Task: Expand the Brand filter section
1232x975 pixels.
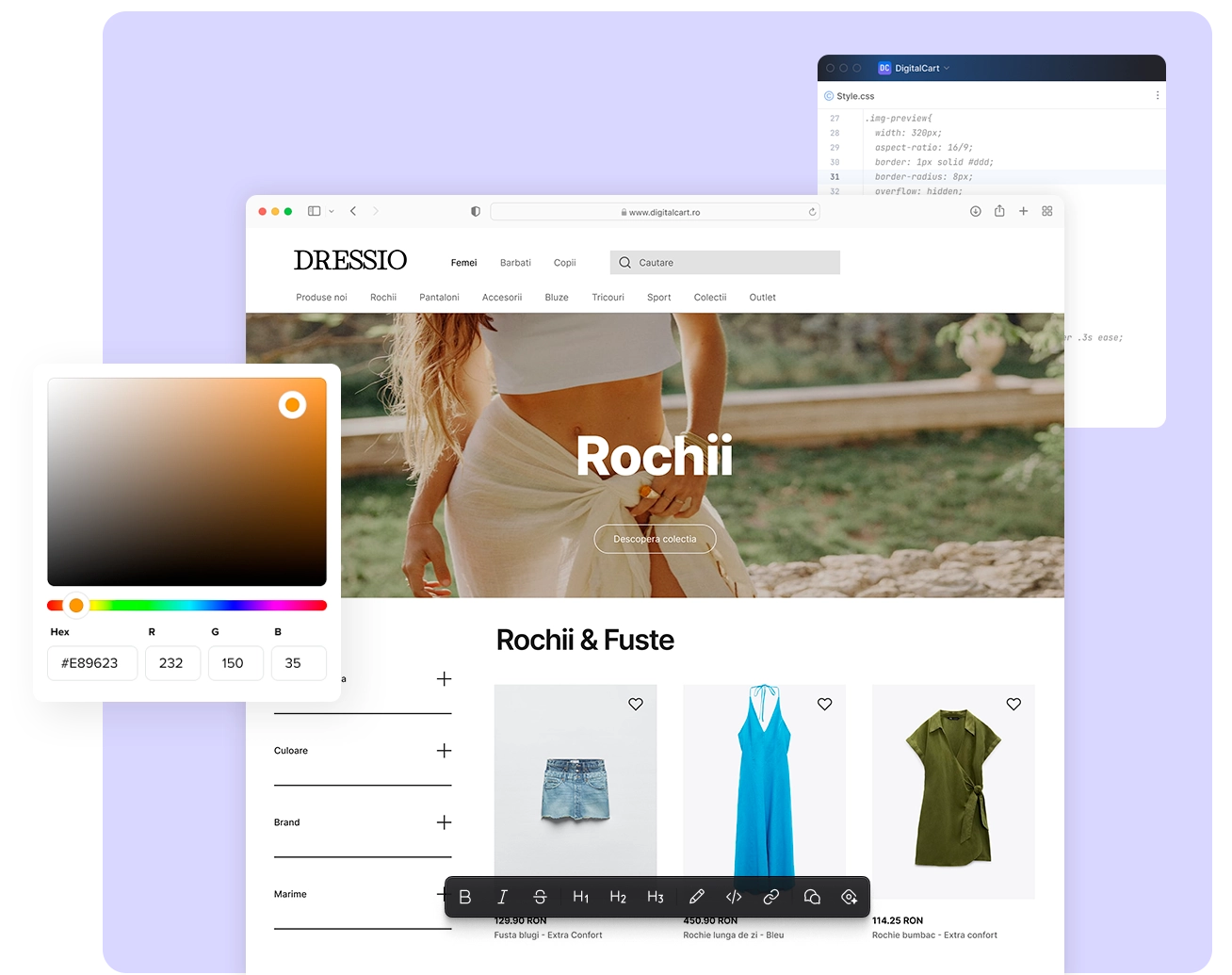Action: 443,822
